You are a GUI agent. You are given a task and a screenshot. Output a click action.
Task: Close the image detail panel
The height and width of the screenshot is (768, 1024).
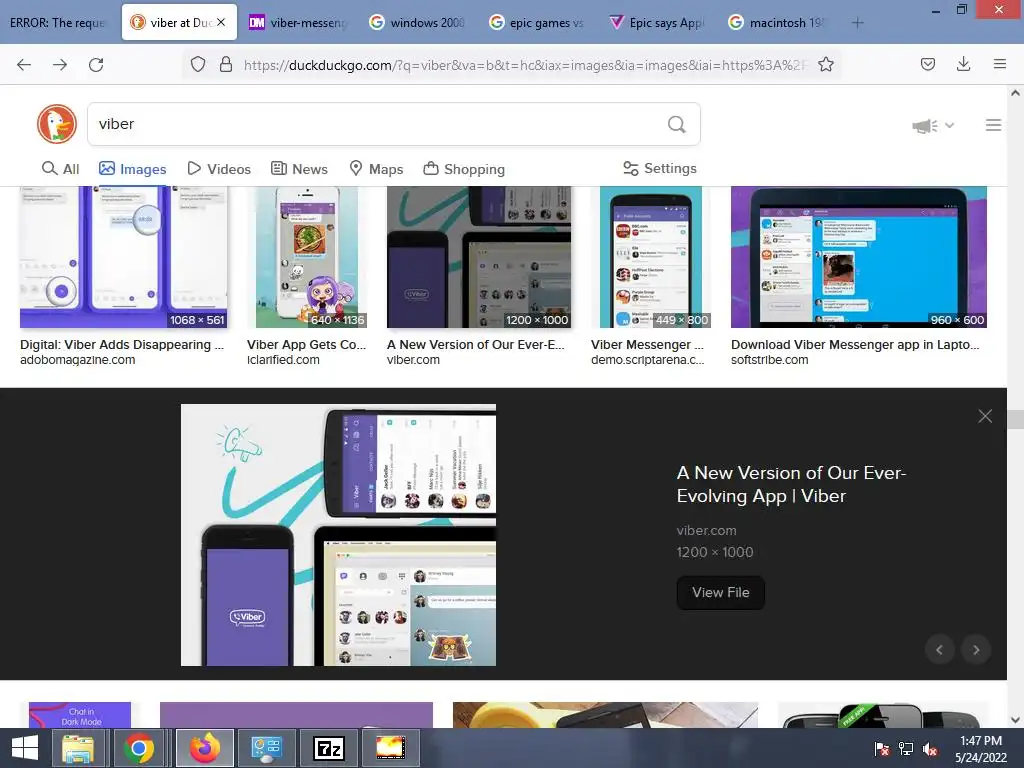[985, 416]
